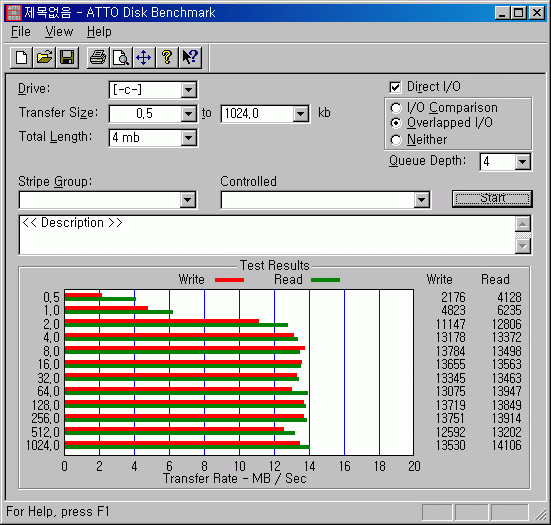551x525 pixels.
Task: Click the Read value 13947
Action: (507, 391)
